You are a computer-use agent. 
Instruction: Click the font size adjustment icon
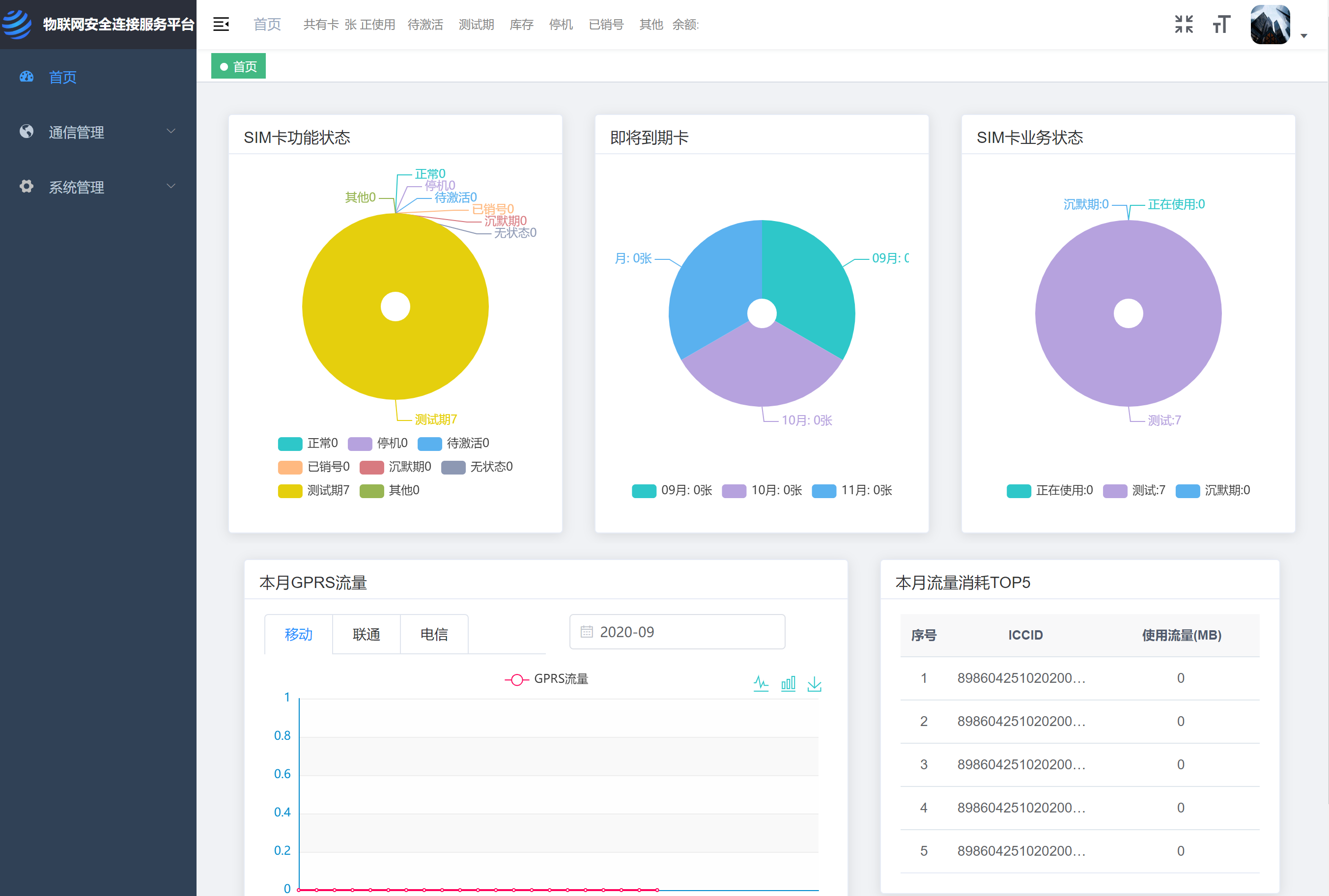point(1221,24)
